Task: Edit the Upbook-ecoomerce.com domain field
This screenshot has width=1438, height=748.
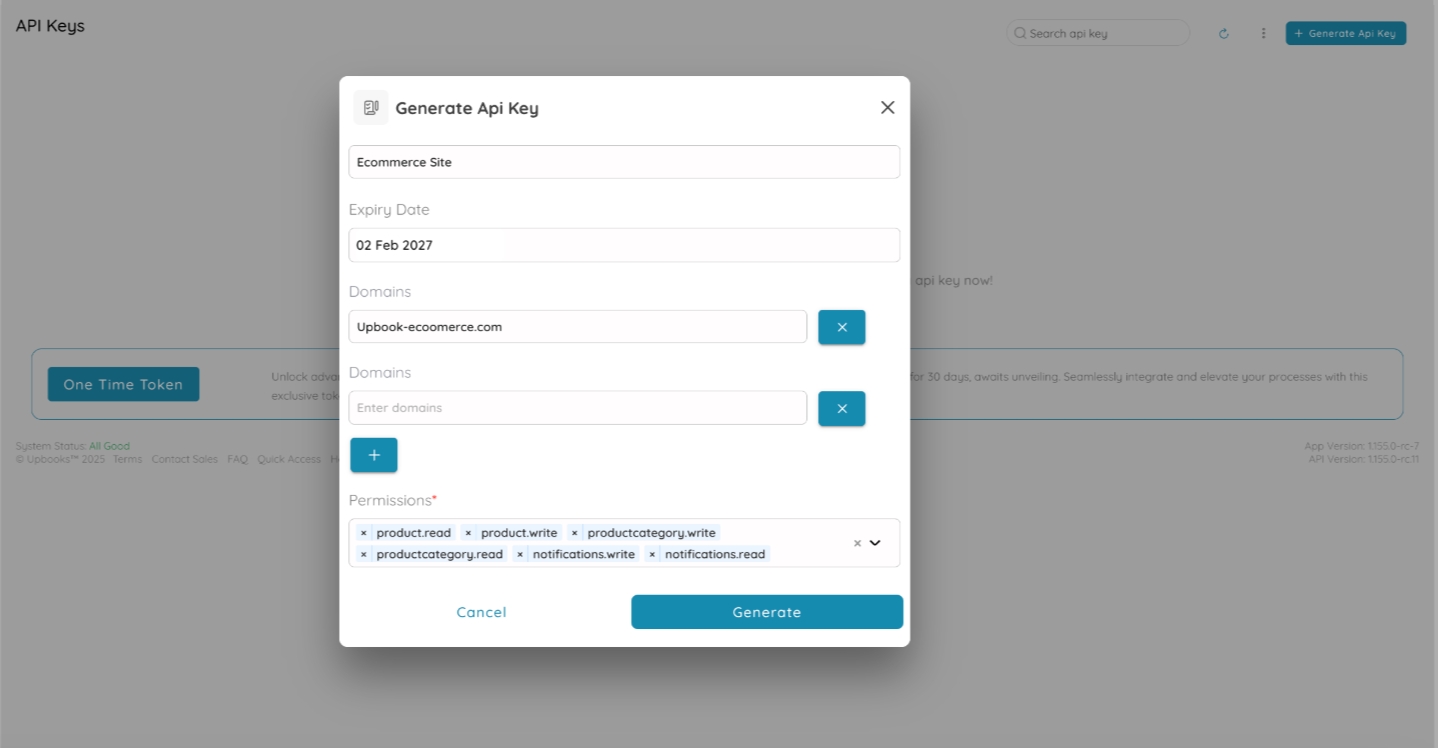Action: point(578,327)
